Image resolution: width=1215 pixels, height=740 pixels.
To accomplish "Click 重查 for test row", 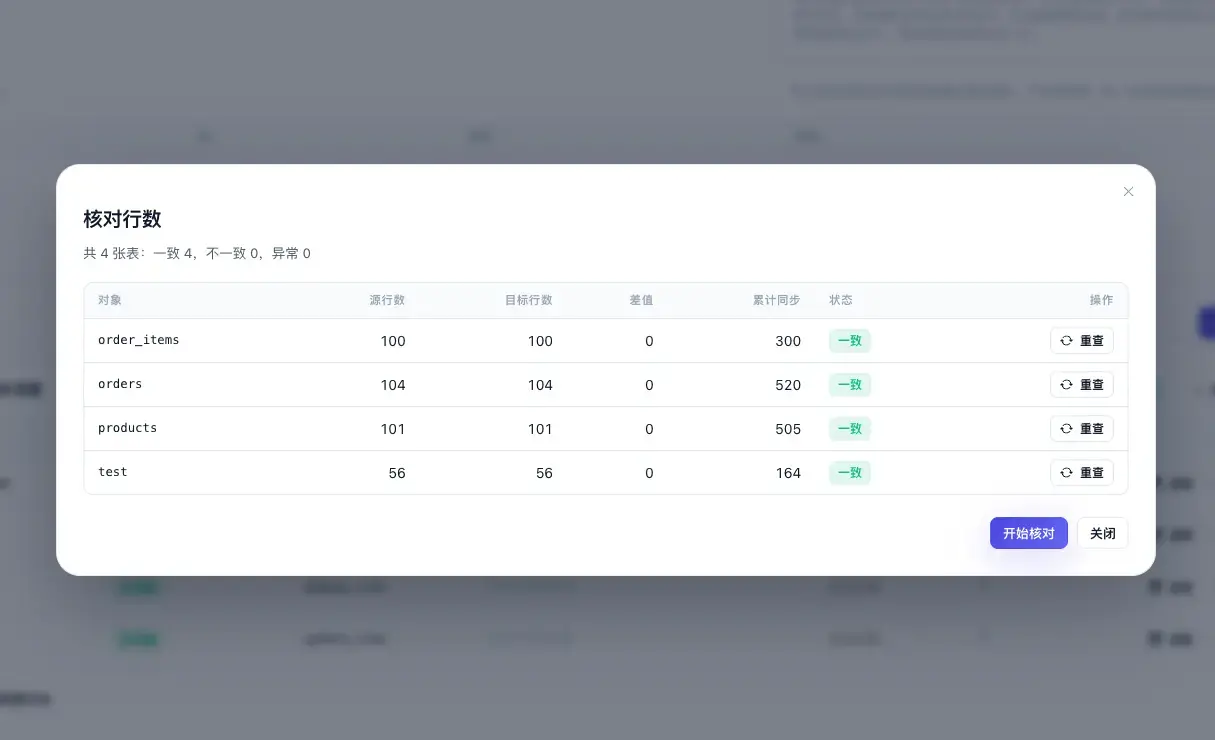I will (x=1082, y=473).
